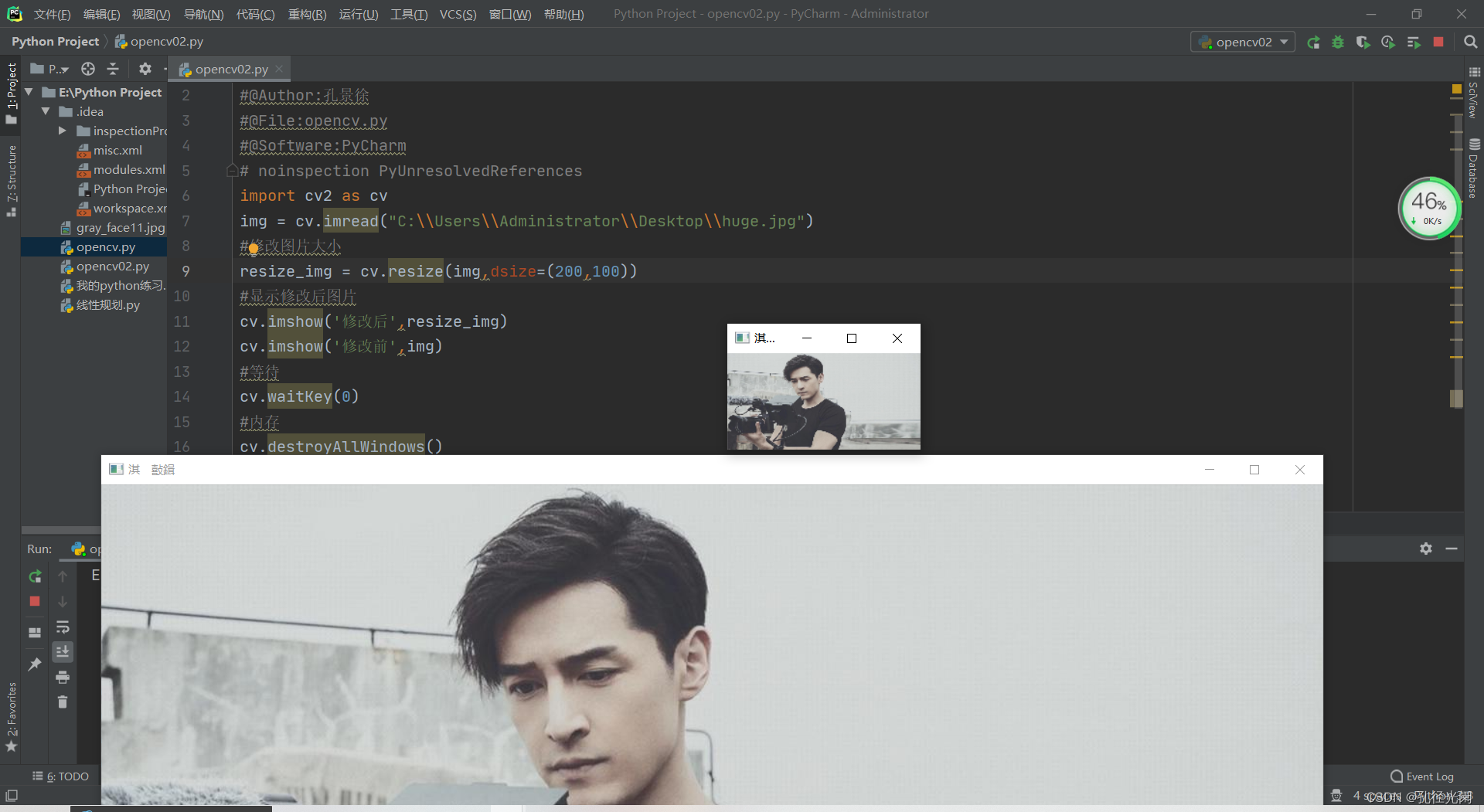Select opencv02.py in project tree

pos(105,266)
